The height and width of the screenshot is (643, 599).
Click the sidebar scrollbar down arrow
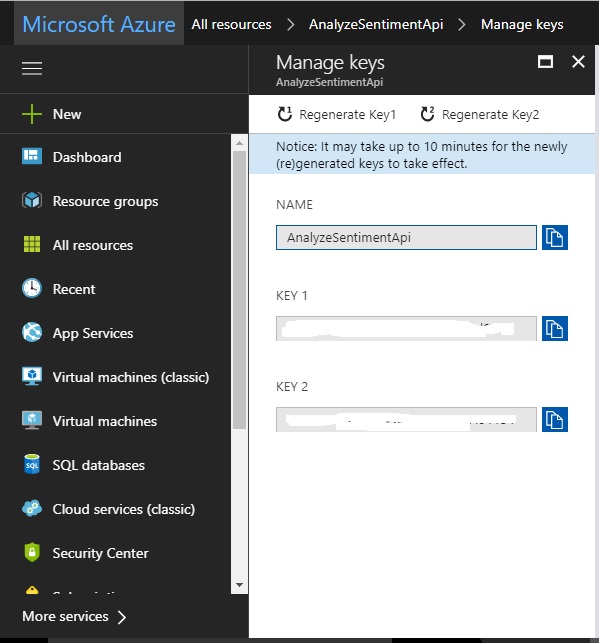(x=239, y=585)
